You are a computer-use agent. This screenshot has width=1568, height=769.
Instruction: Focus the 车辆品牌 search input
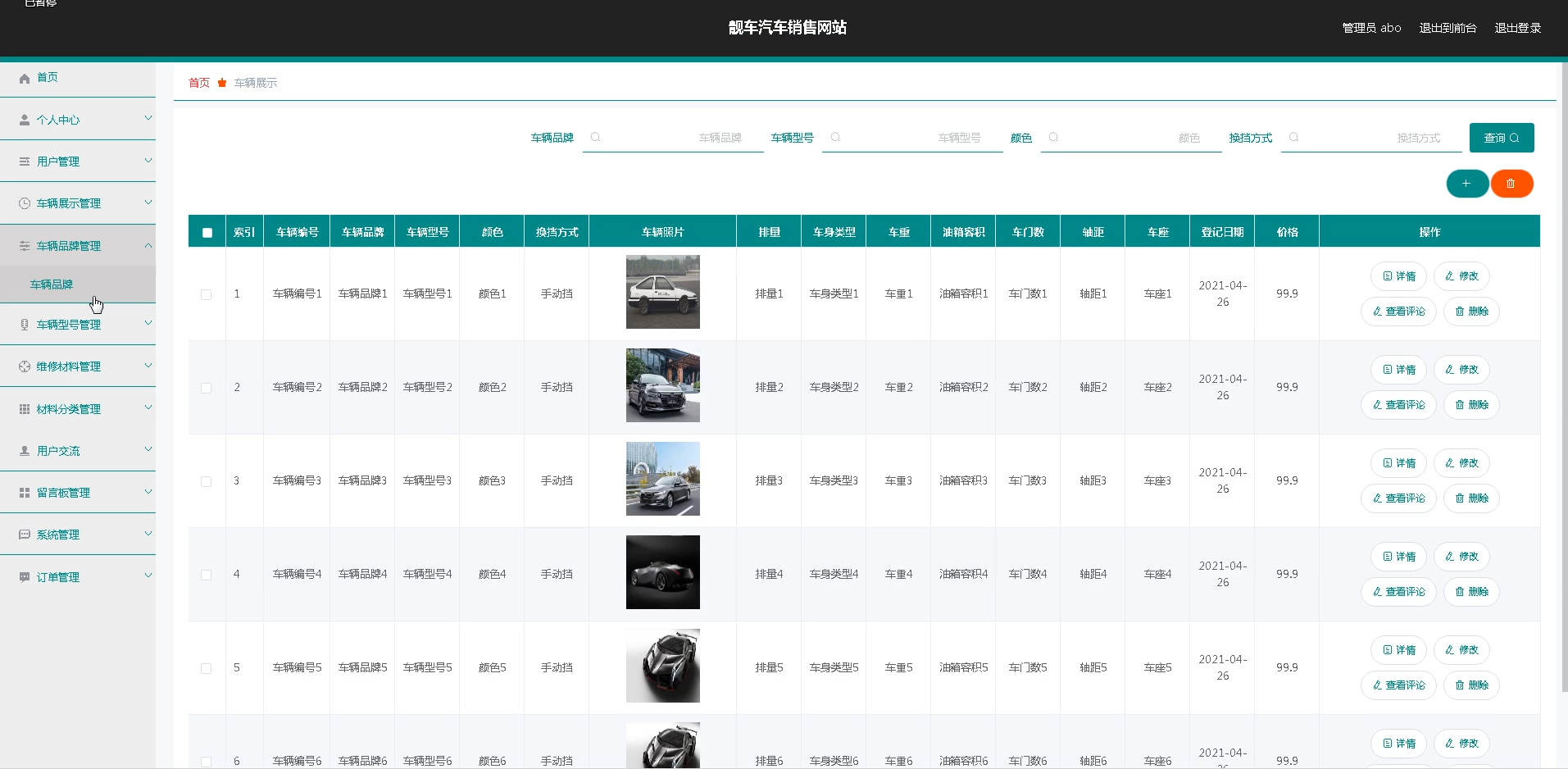click(x=673, y=138)
